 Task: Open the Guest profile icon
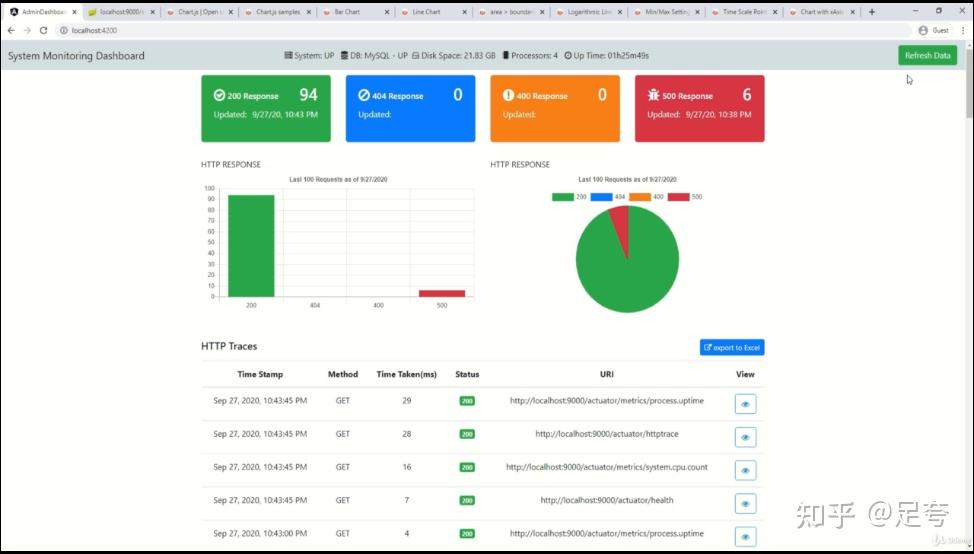pyautogui.click(x=922, y=30)
